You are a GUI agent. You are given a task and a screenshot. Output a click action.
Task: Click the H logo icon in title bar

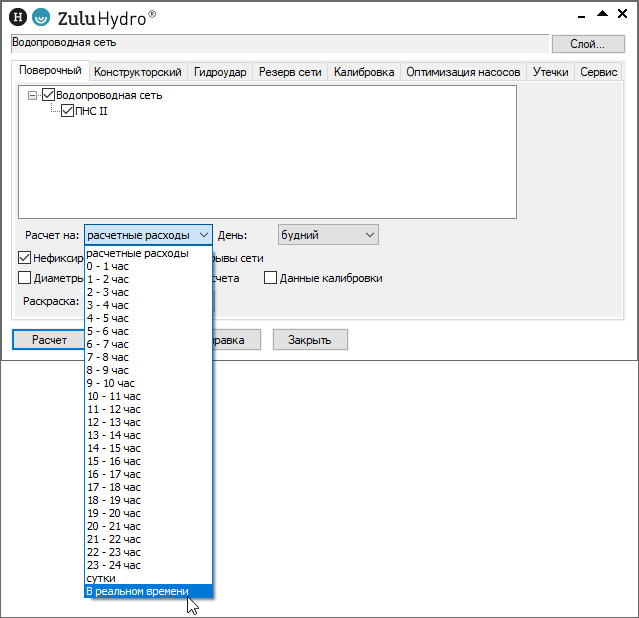click(x=16, y=16)
